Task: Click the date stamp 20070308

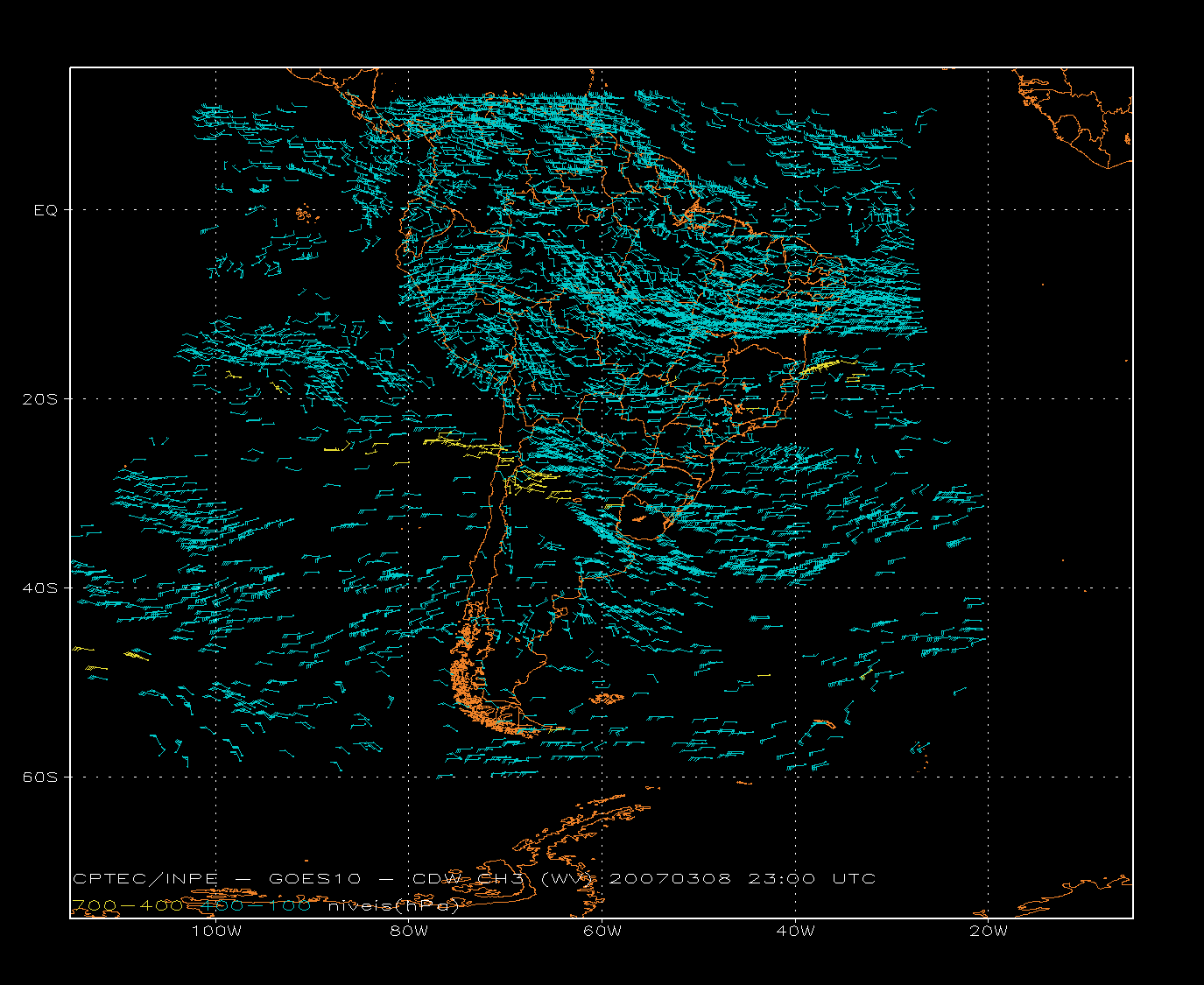Action: coord(668,879)
